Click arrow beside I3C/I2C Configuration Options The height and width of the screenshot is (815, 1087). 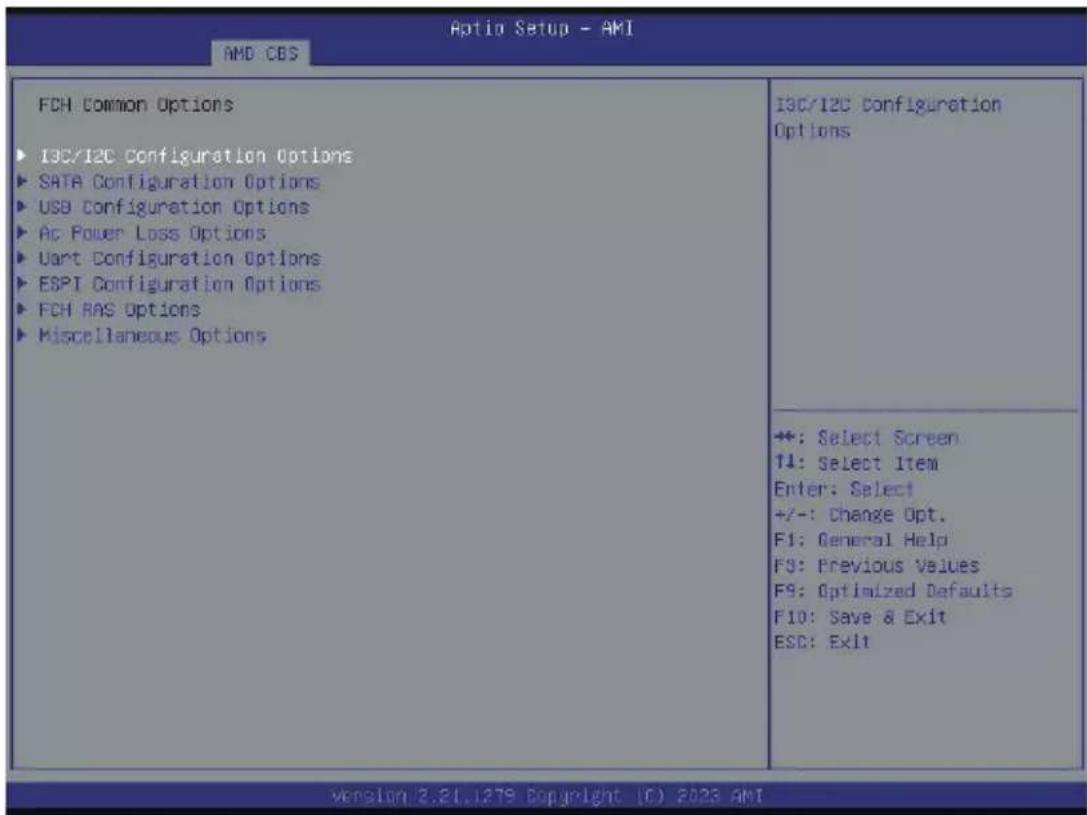22,155
